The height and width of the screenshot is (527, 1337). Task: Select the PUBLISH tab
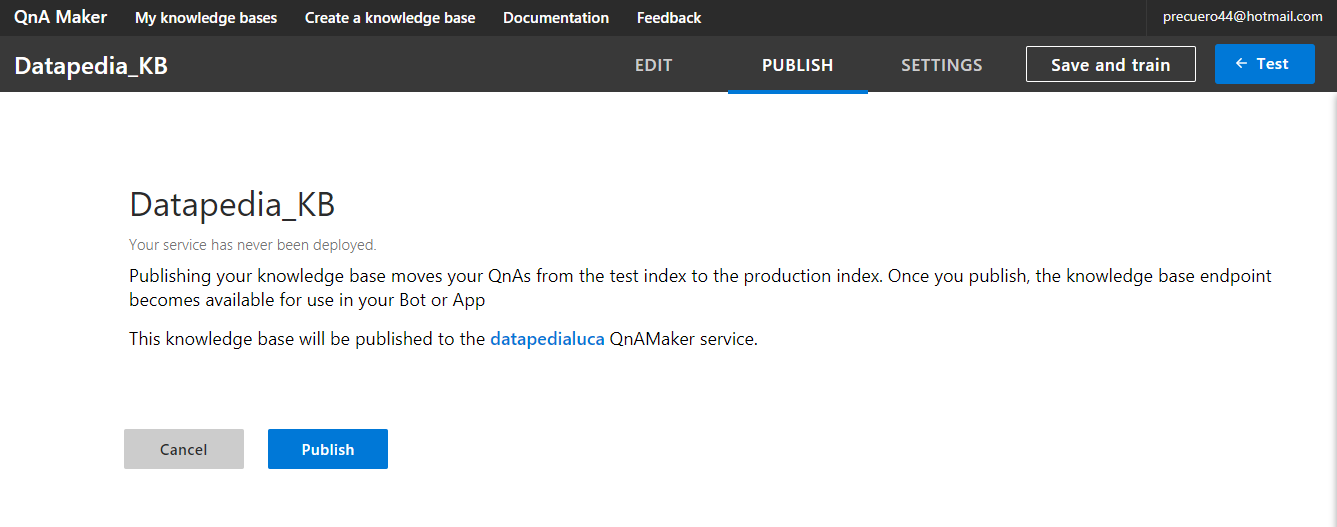[x=798, y=65]
